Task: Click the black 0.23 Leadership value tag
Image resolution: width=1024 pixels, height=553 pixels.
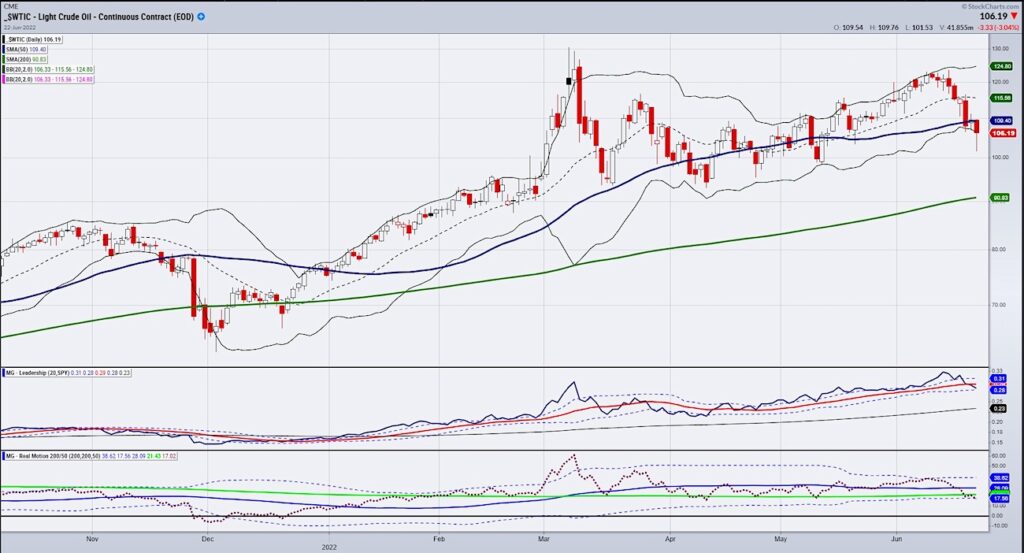Action: click(999, 409)
